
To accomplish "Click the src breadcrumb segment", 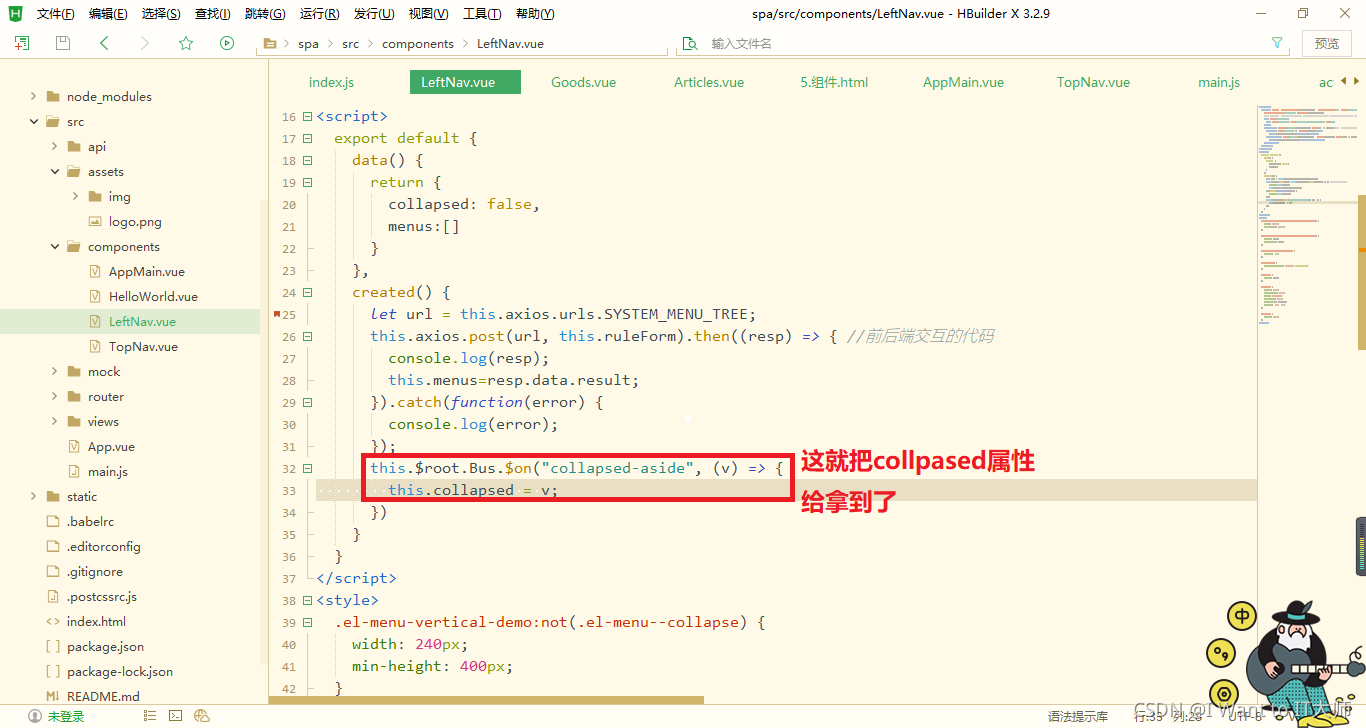I will coord(350,43).
